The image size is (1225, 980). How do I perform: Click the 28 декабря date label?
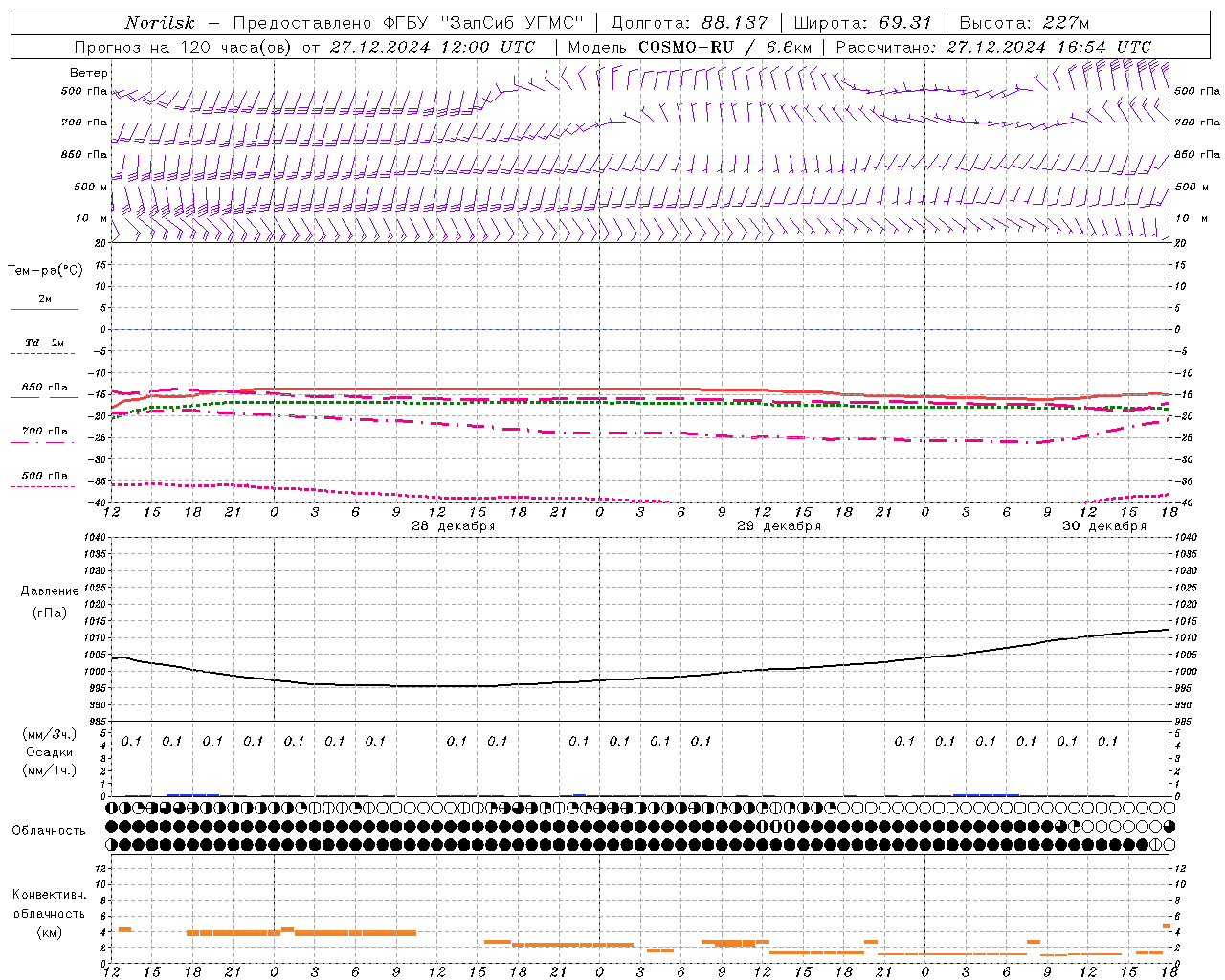[x=453, y=526]
